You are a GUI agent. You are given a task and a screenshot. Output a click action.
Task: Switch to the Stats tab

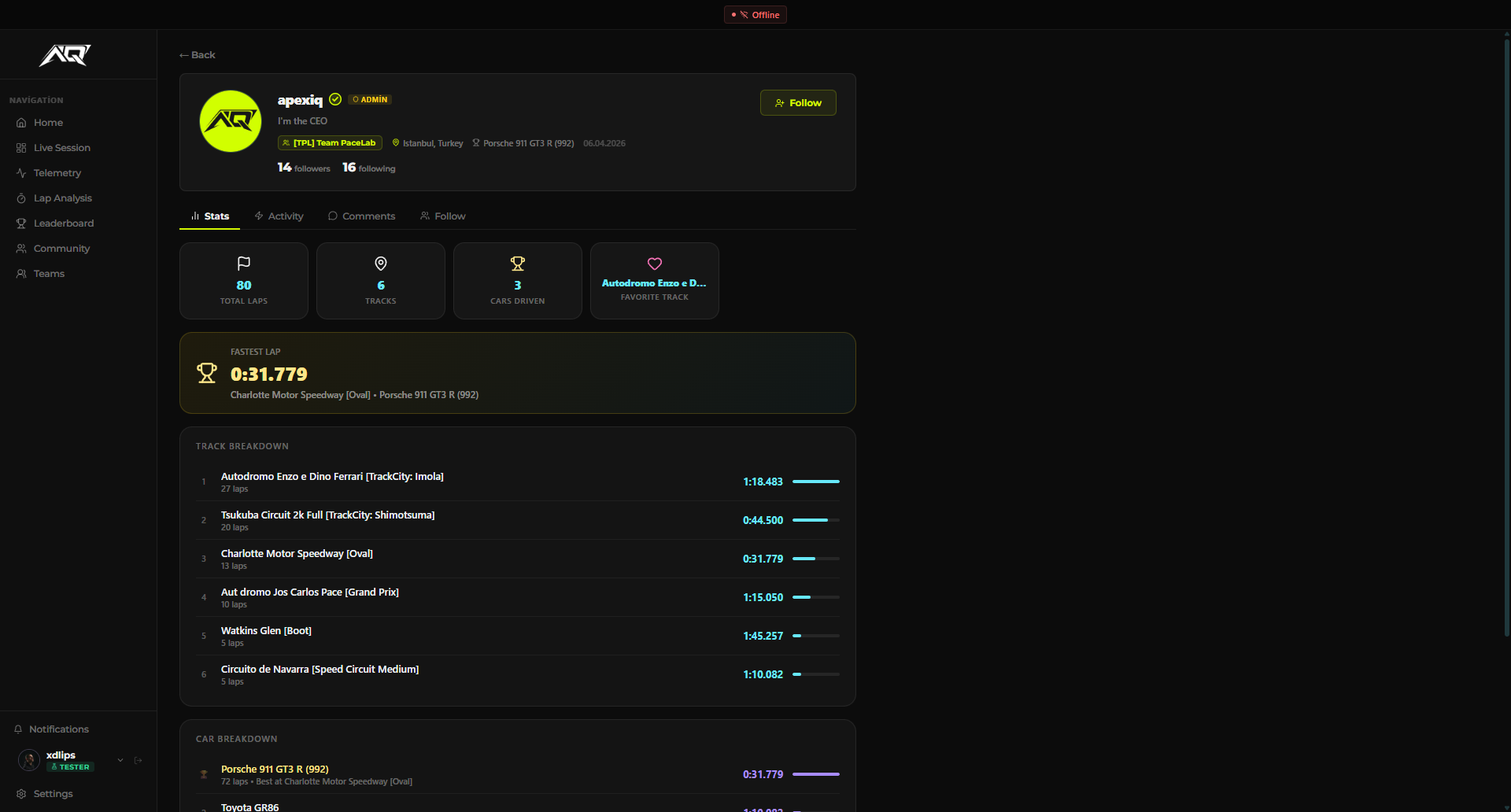(209, 216)
